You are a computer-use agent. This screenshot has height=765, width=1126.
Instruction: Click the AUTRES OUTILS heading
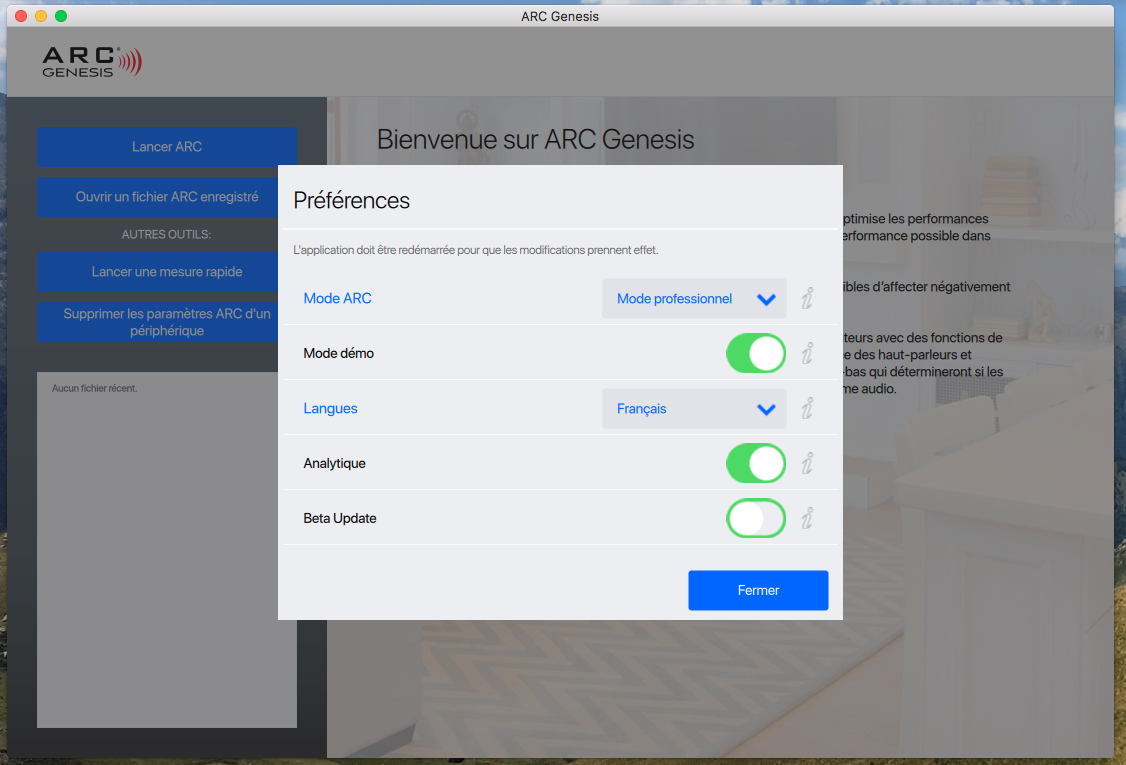coord(166,234)
